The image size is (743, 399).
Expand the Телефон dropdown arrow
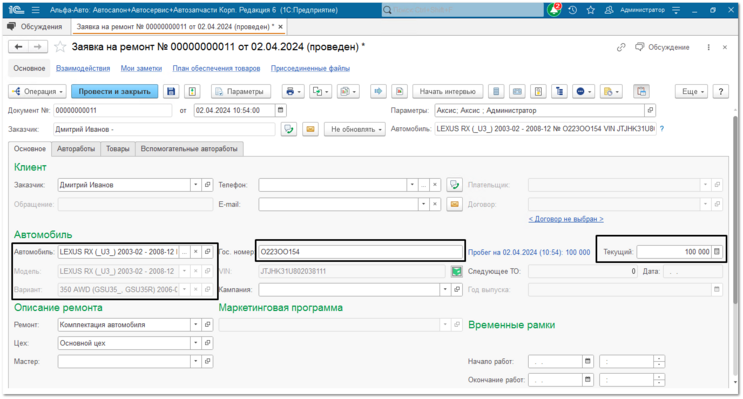tap(412, 185)
